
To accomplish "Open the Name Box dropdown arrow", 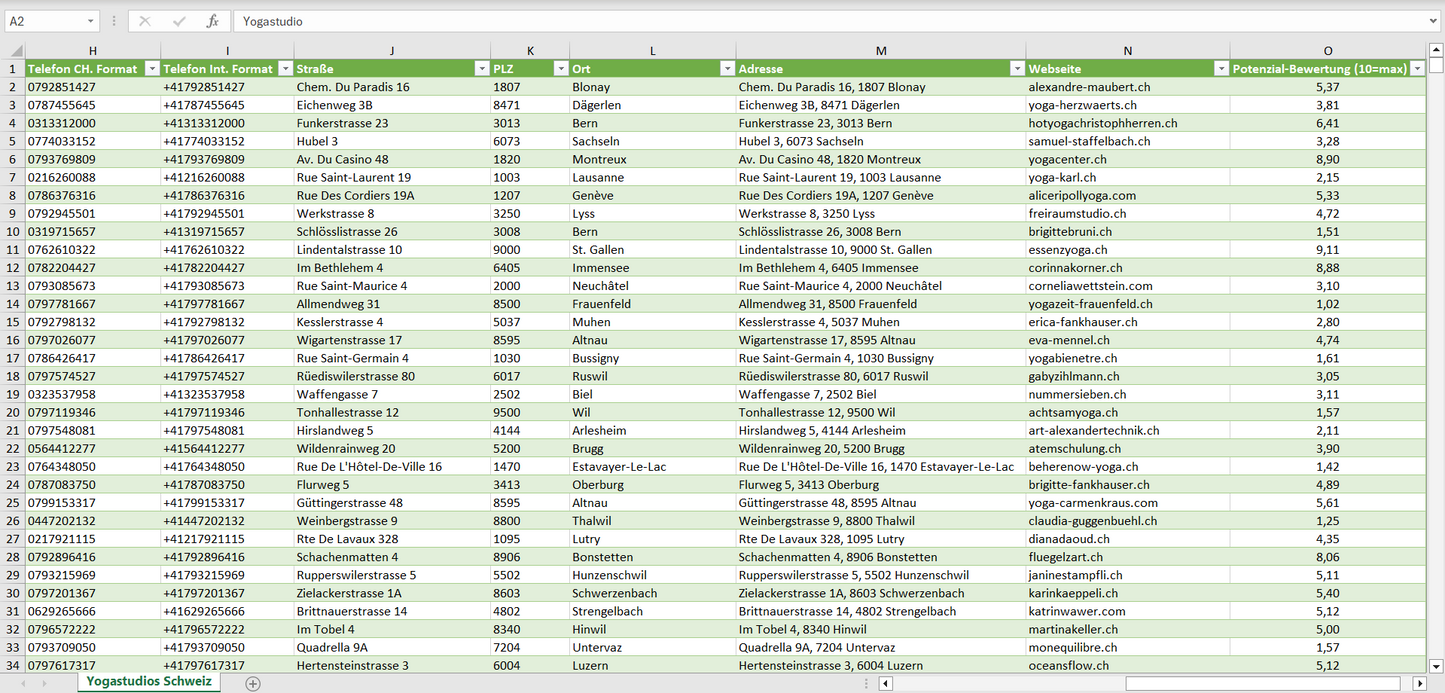I will [x=90, y=21].
